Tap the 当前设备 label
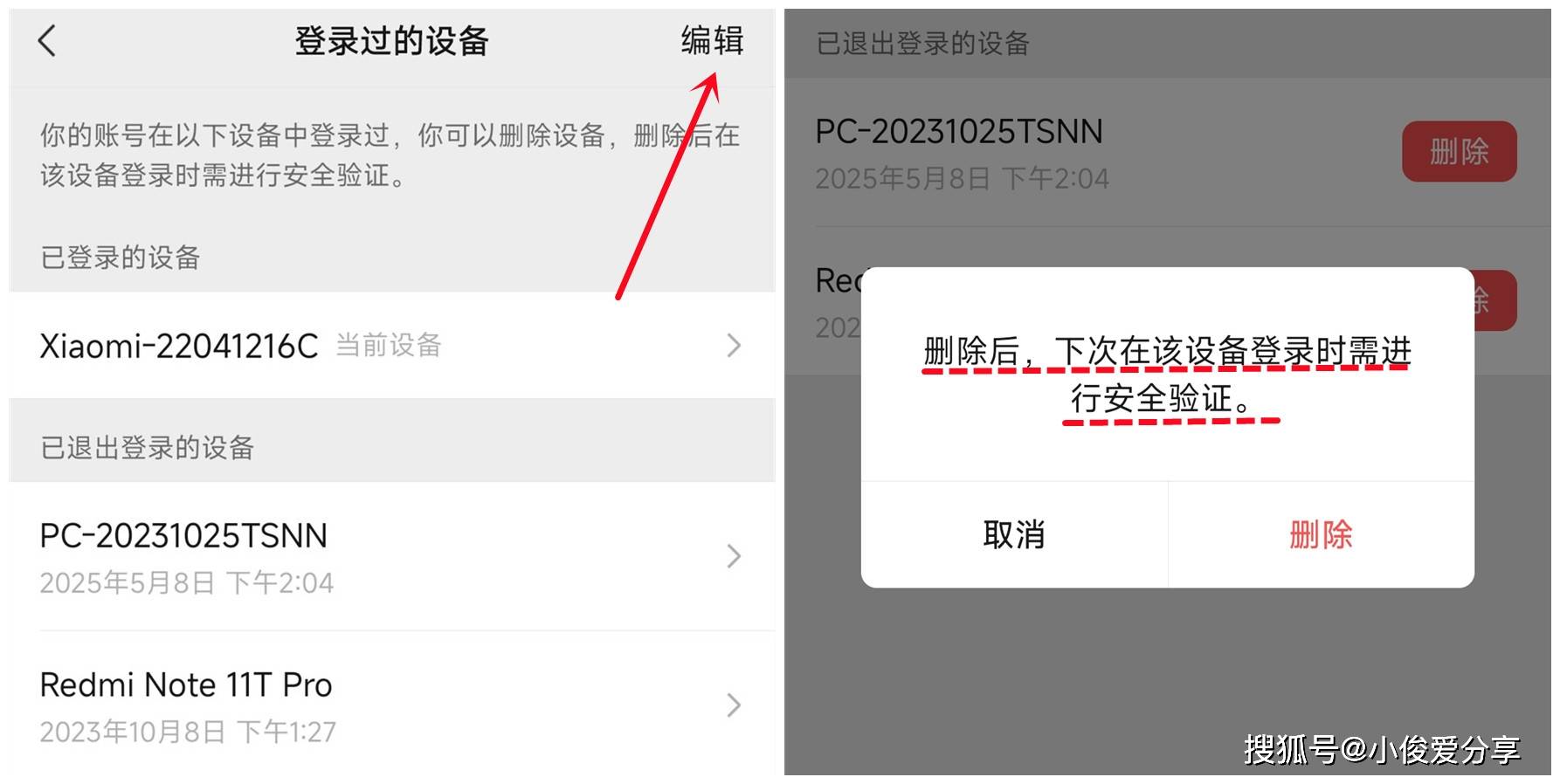Viewport: 1560px width, 784px height. tap(389, 345)
